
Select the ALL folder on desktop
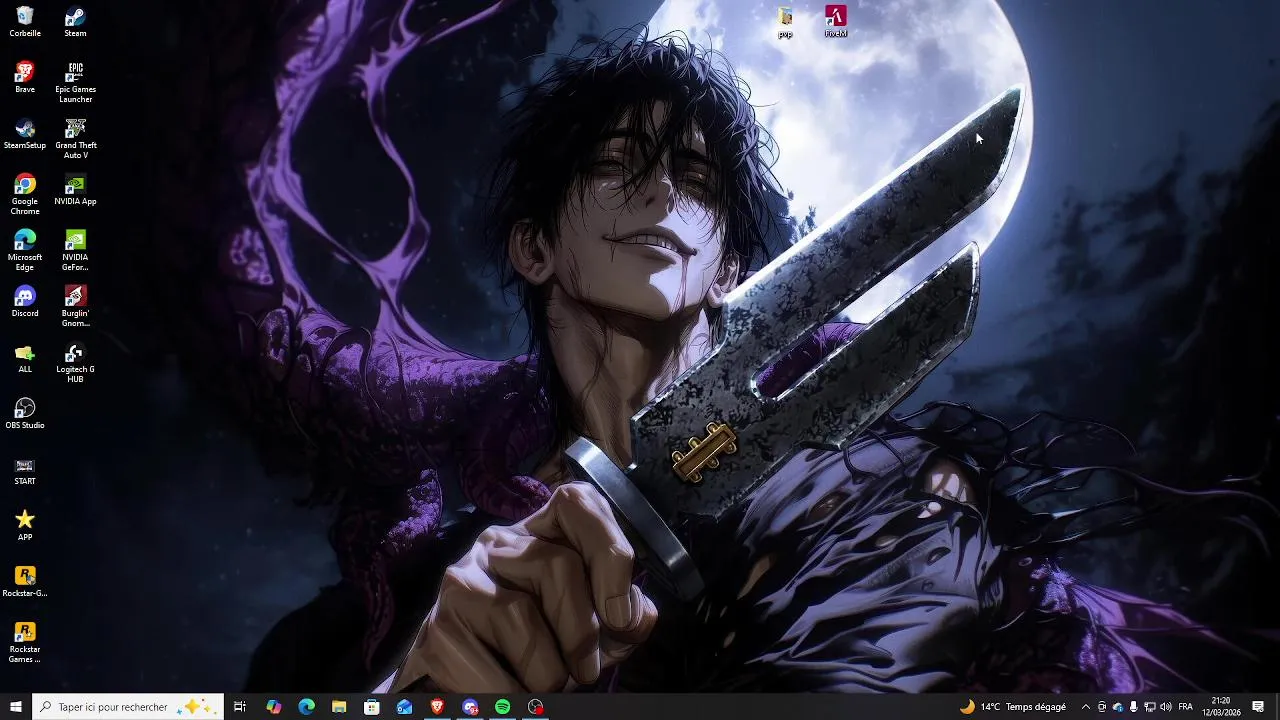click(25, 358)
